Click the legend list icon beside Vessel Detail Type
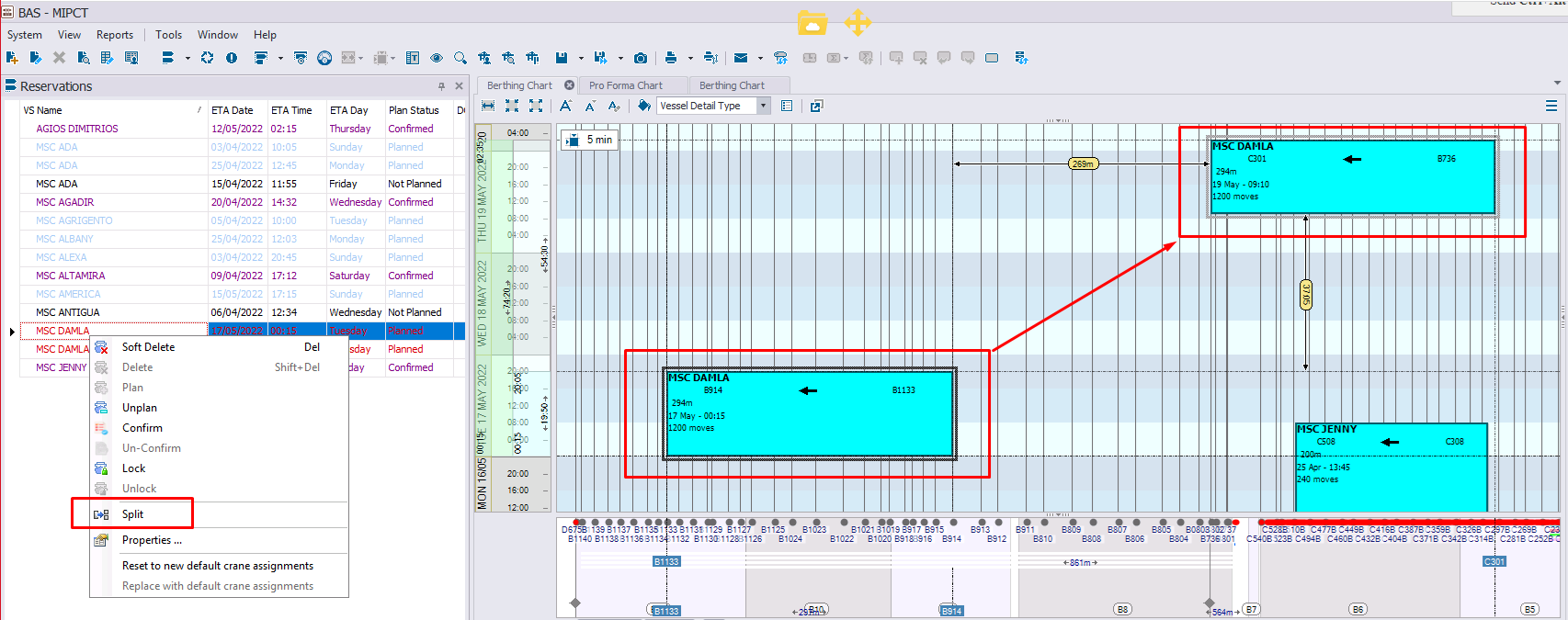 coord(787,106)
